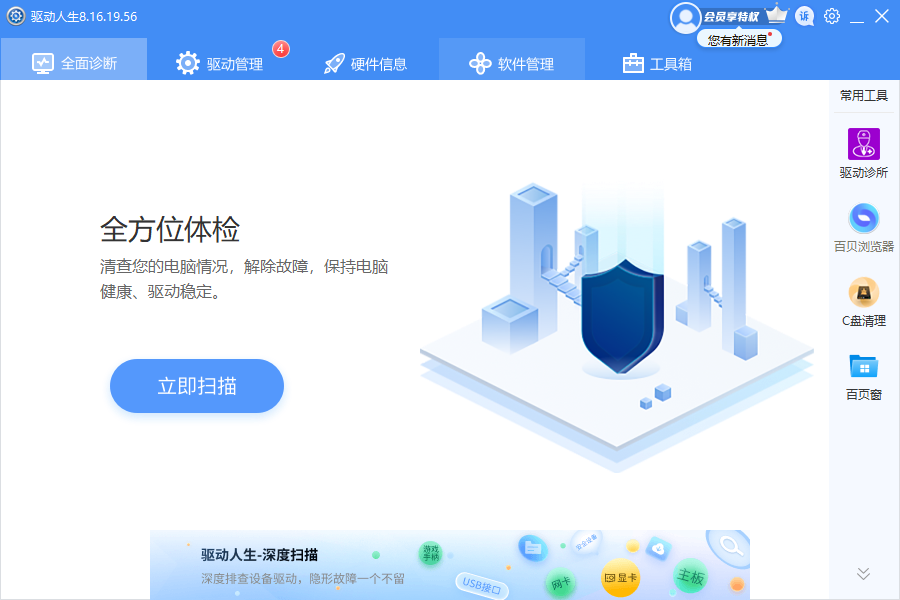The image size is (900, 600).
Task: Switch to the 驱动管理 tab
Action: (x=230, y=60)
